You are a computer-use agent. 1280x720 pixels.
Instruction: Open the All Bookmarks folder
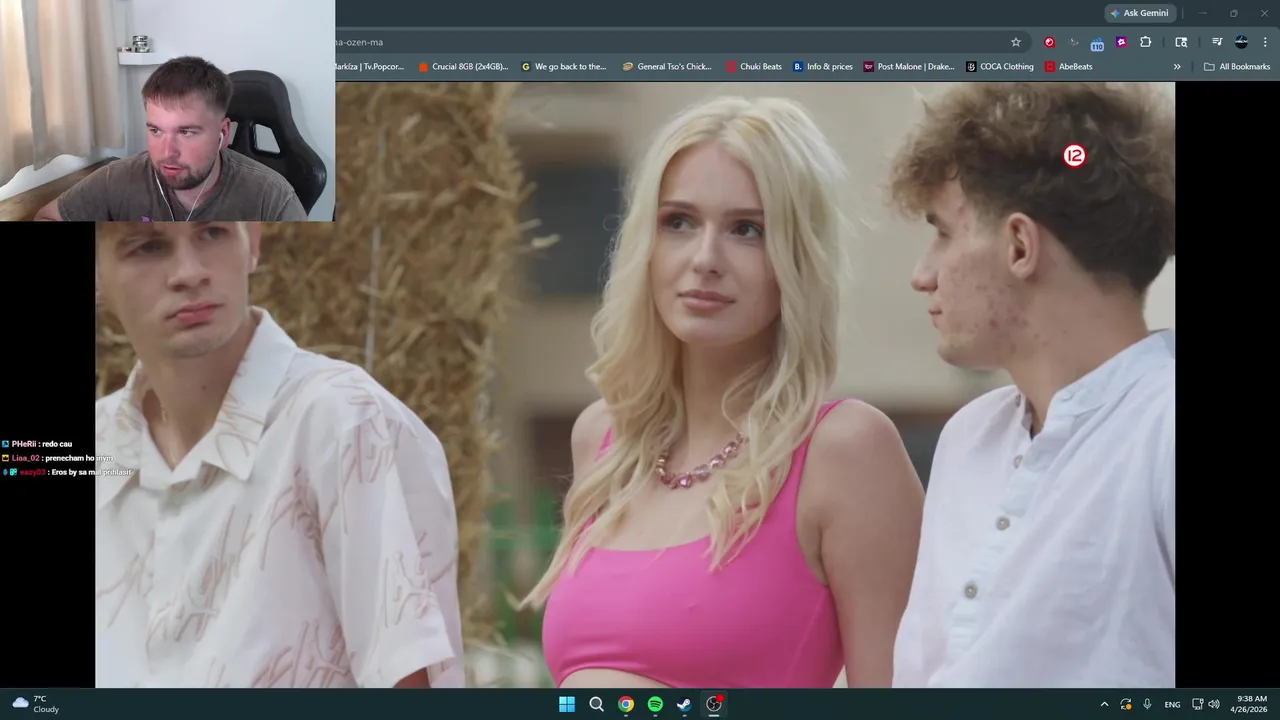tap(1237, 67)
